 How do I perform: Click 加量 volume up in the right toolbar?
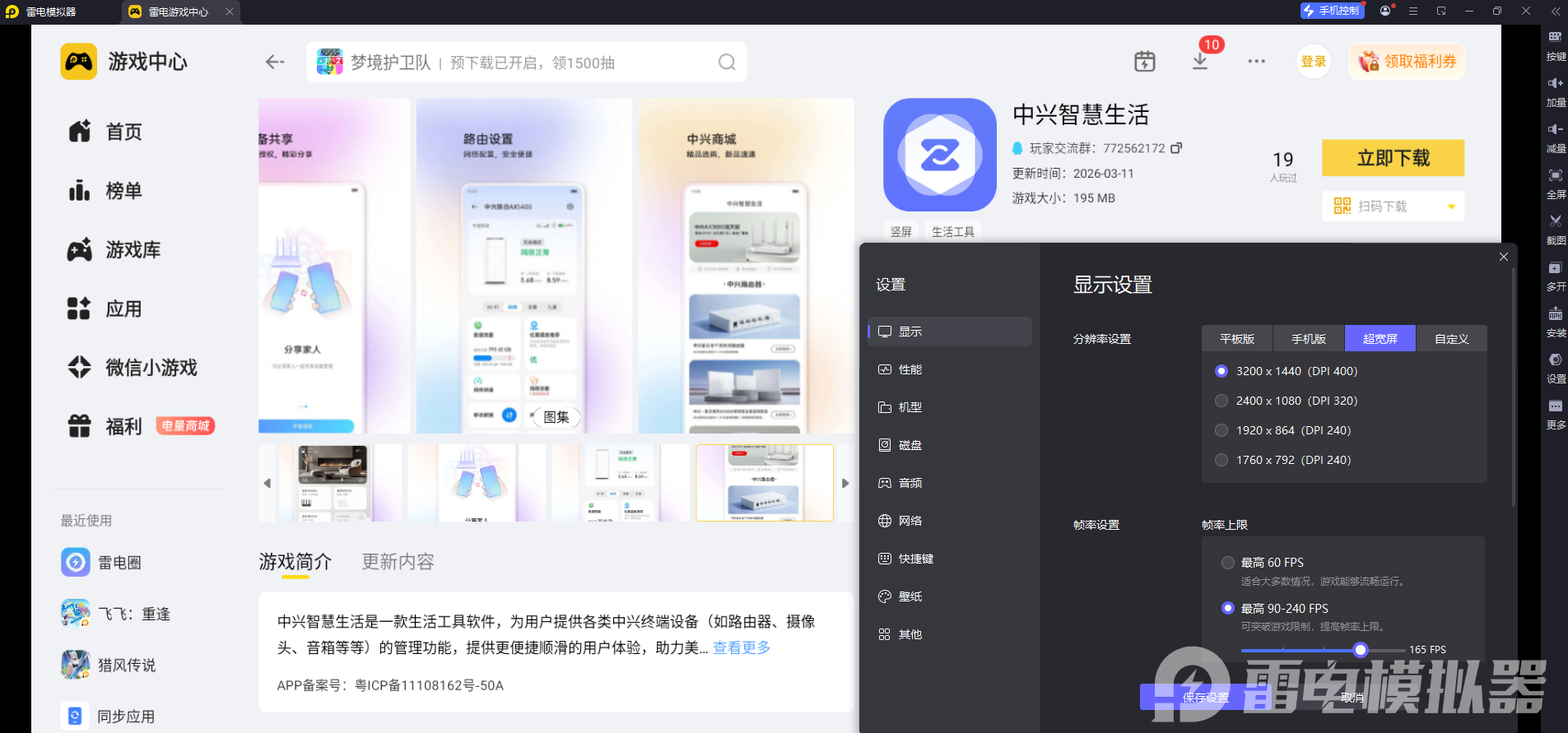coord(1556,92)
